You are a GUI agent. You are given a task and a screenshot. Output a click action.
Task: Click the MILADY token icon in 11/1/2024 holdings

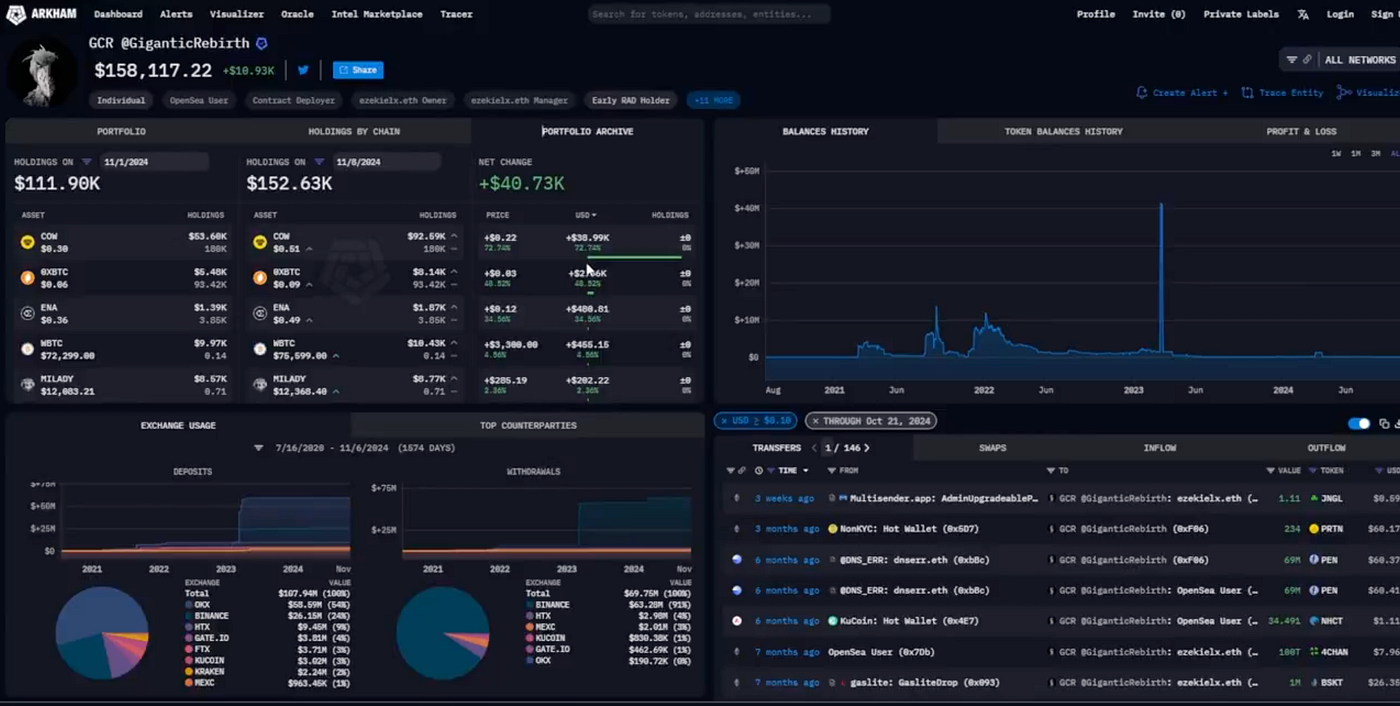28,384
